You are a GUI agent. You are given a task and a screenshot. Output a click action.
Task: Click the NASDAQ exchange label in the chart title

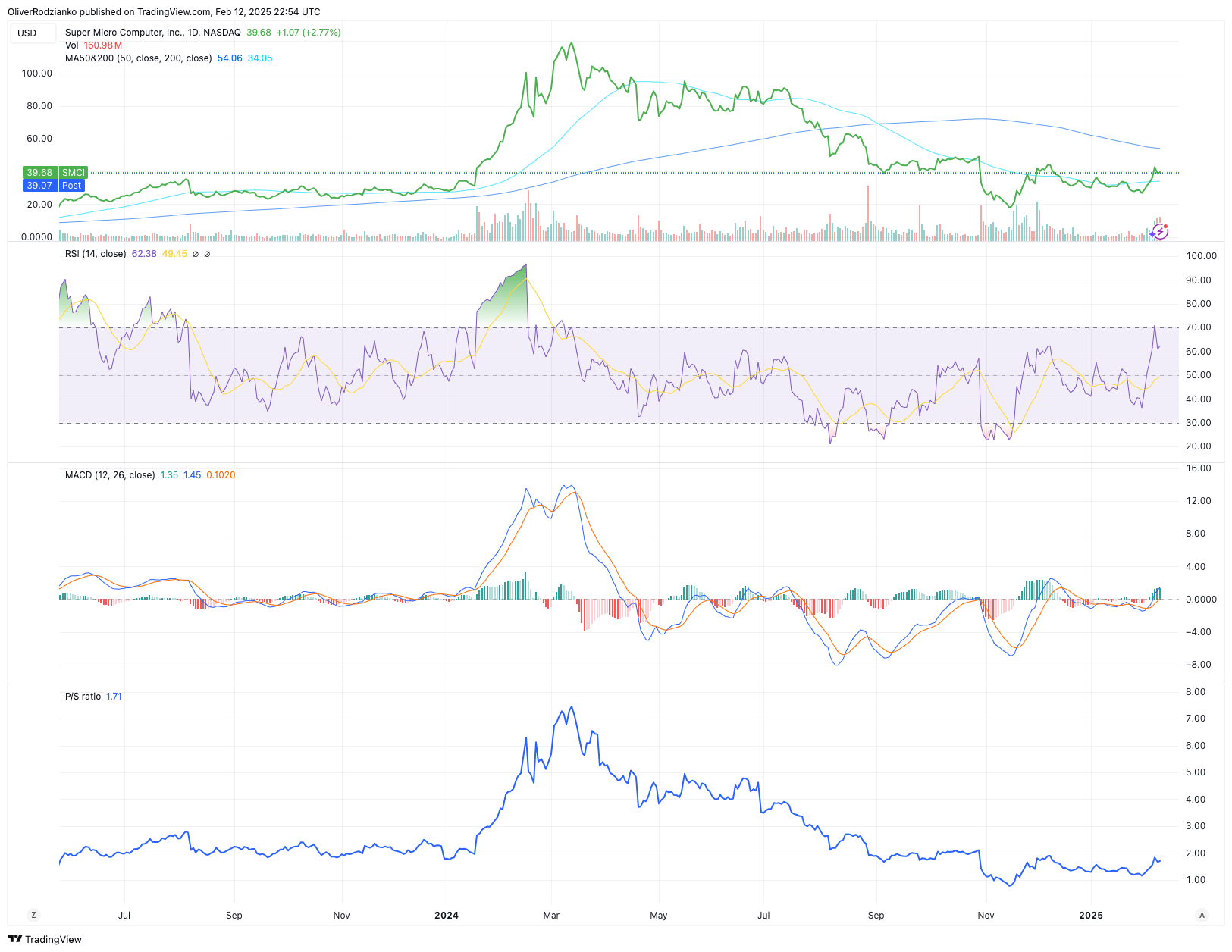point(221,33)
